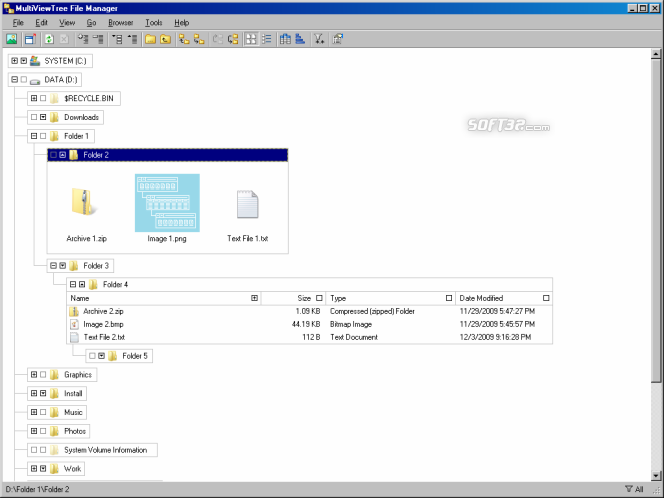Click the filter funnel toolbar icon
Viewport: 664px width, 498px height.
[318, 39]
